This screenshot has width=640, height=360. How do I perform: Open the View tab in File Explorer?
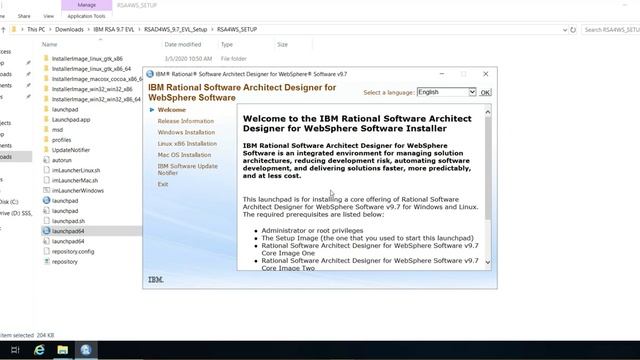49,16
